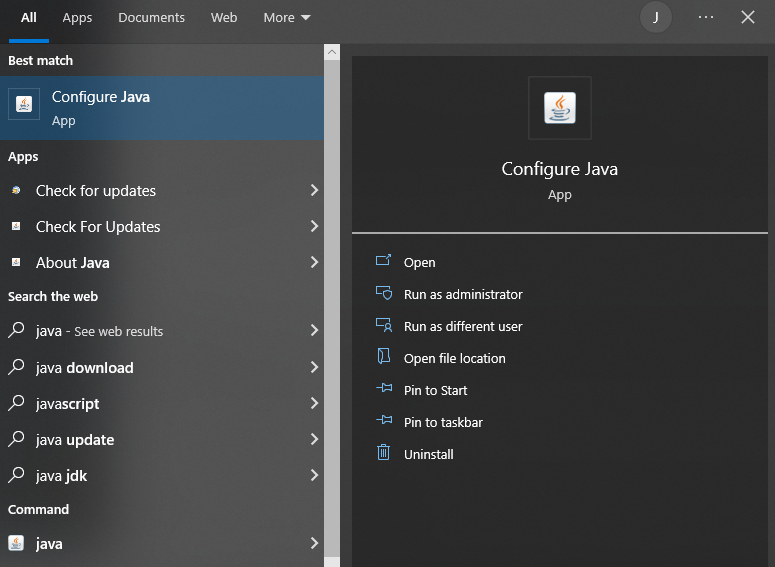Click the Open action icon
The height and width of the screenshot is (567, 775).
[x=384, y=260]
